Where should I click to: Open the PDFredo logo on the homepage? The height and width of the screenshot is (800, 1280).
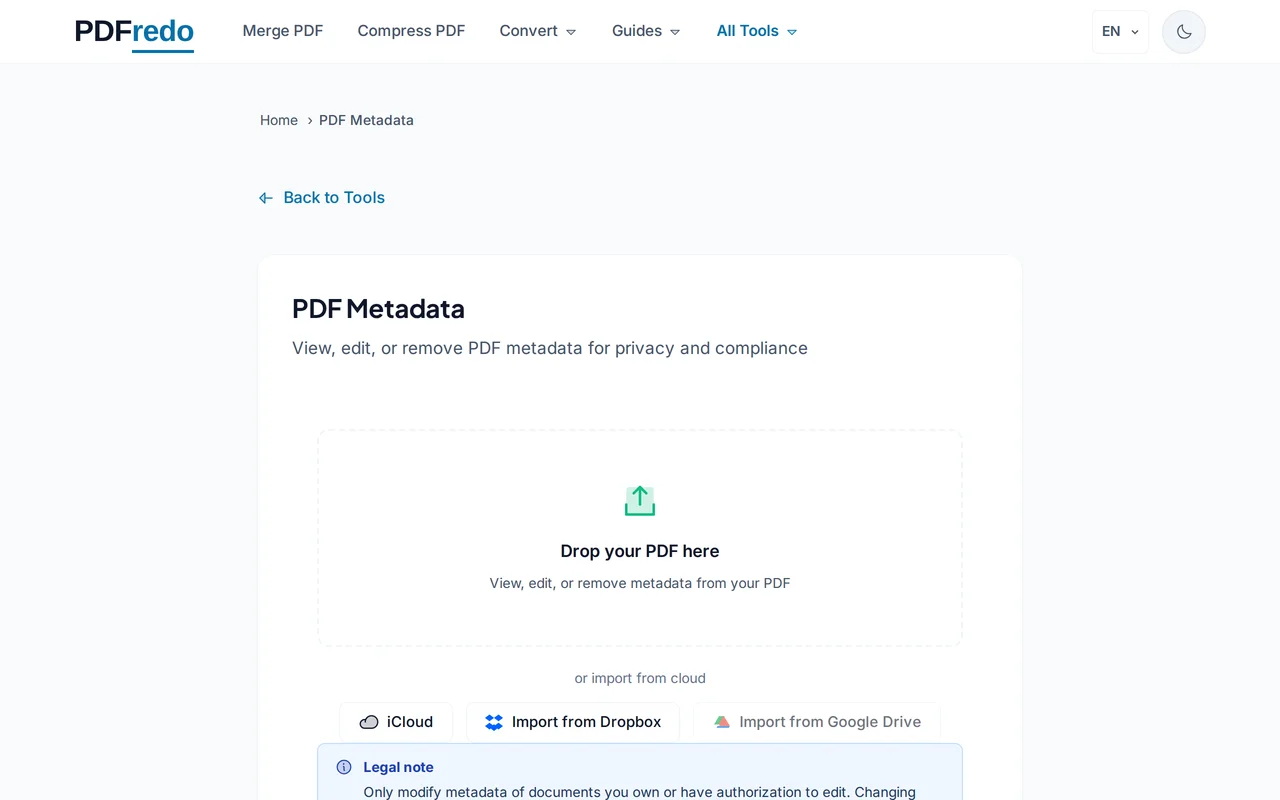[x=133, y=31]
